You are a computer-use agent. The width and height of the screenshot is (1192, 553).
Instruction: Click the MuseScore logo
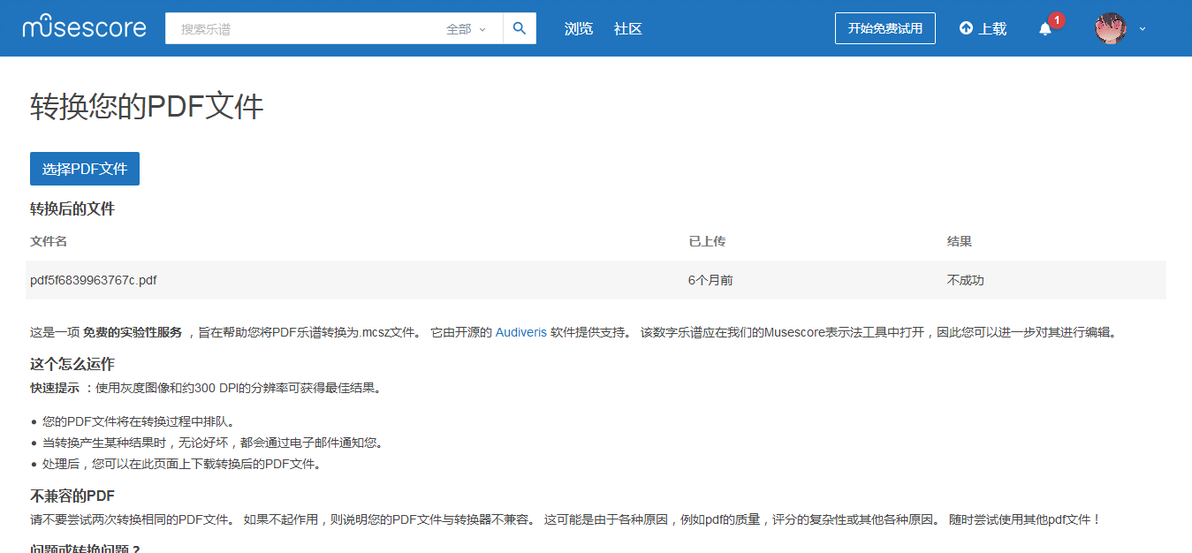84,28
